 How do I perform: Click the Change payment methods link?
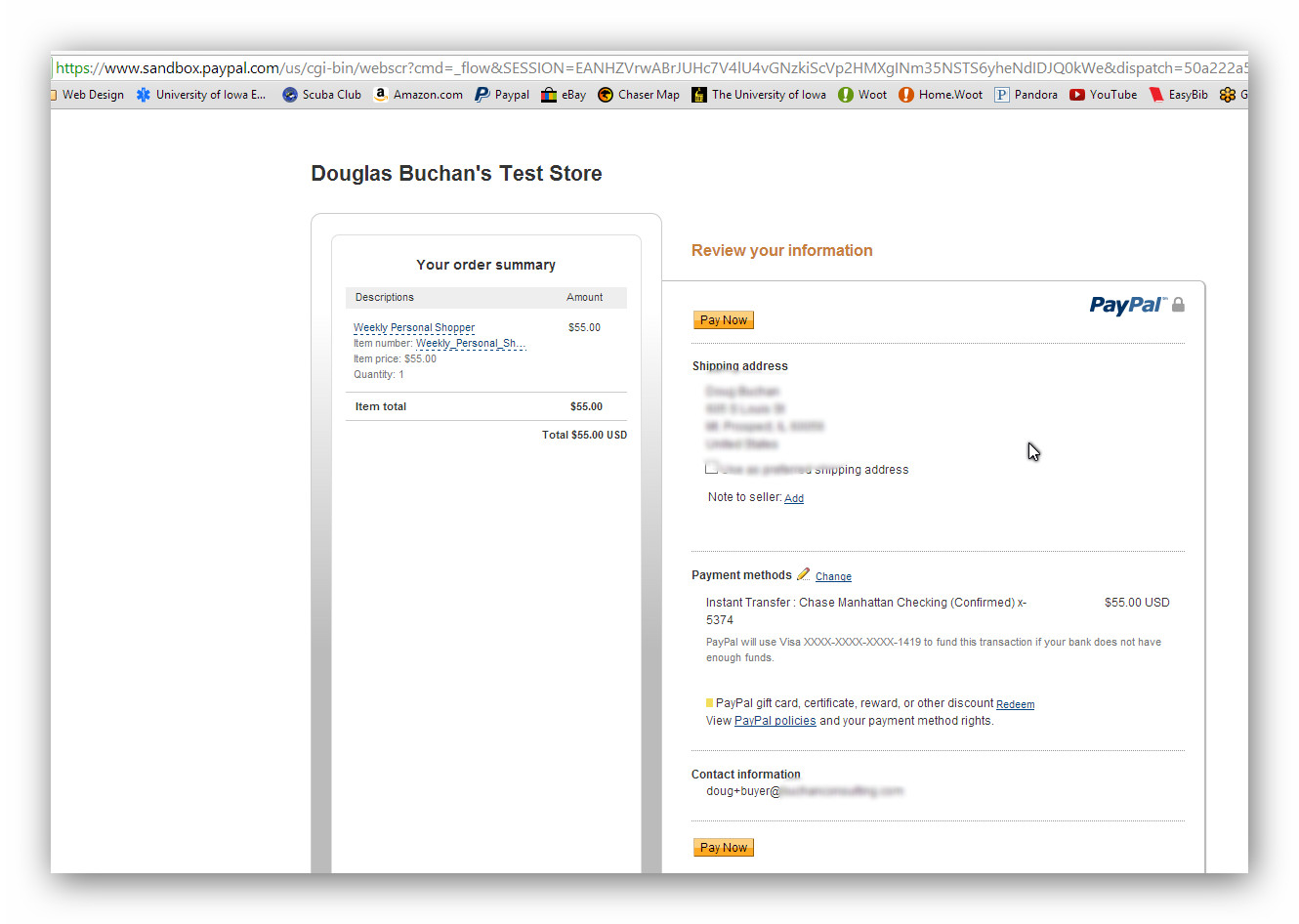pyautogui.click(x=833, y=576)
